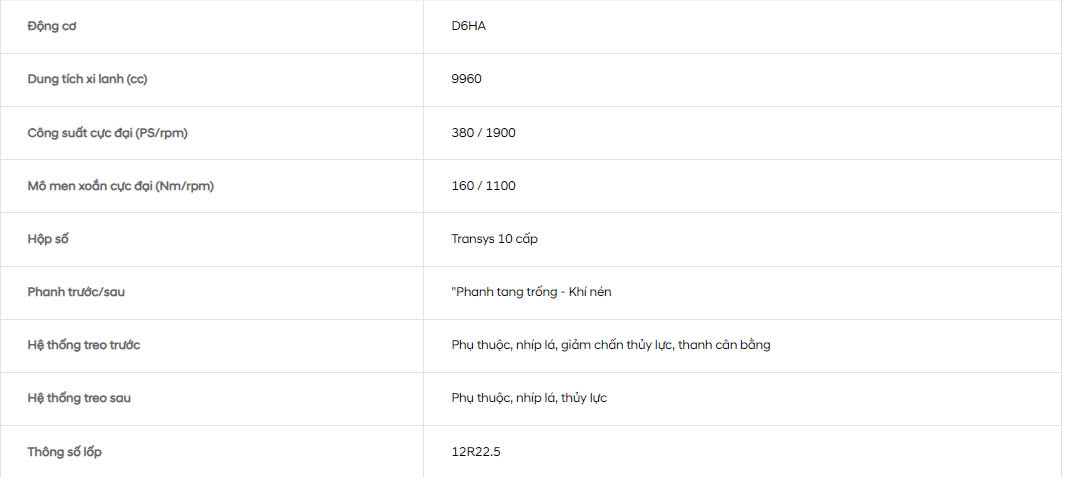Screen dimensions: 1065x478
Task: Select the 'Transys 10 cấp' gearbox value
Action: coord(495,239)
